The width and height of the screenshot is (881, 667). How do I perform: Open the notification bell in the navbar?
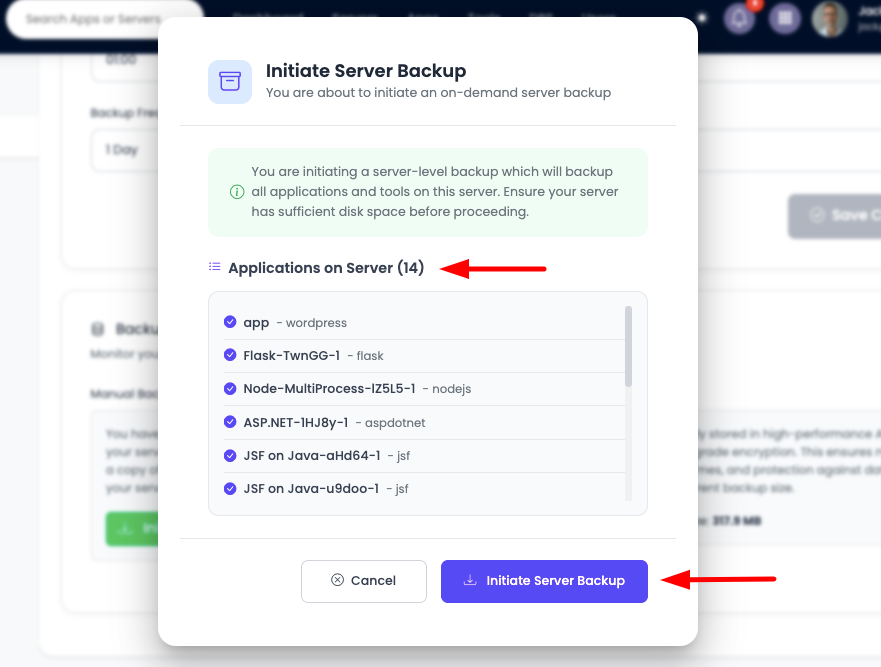739,19
